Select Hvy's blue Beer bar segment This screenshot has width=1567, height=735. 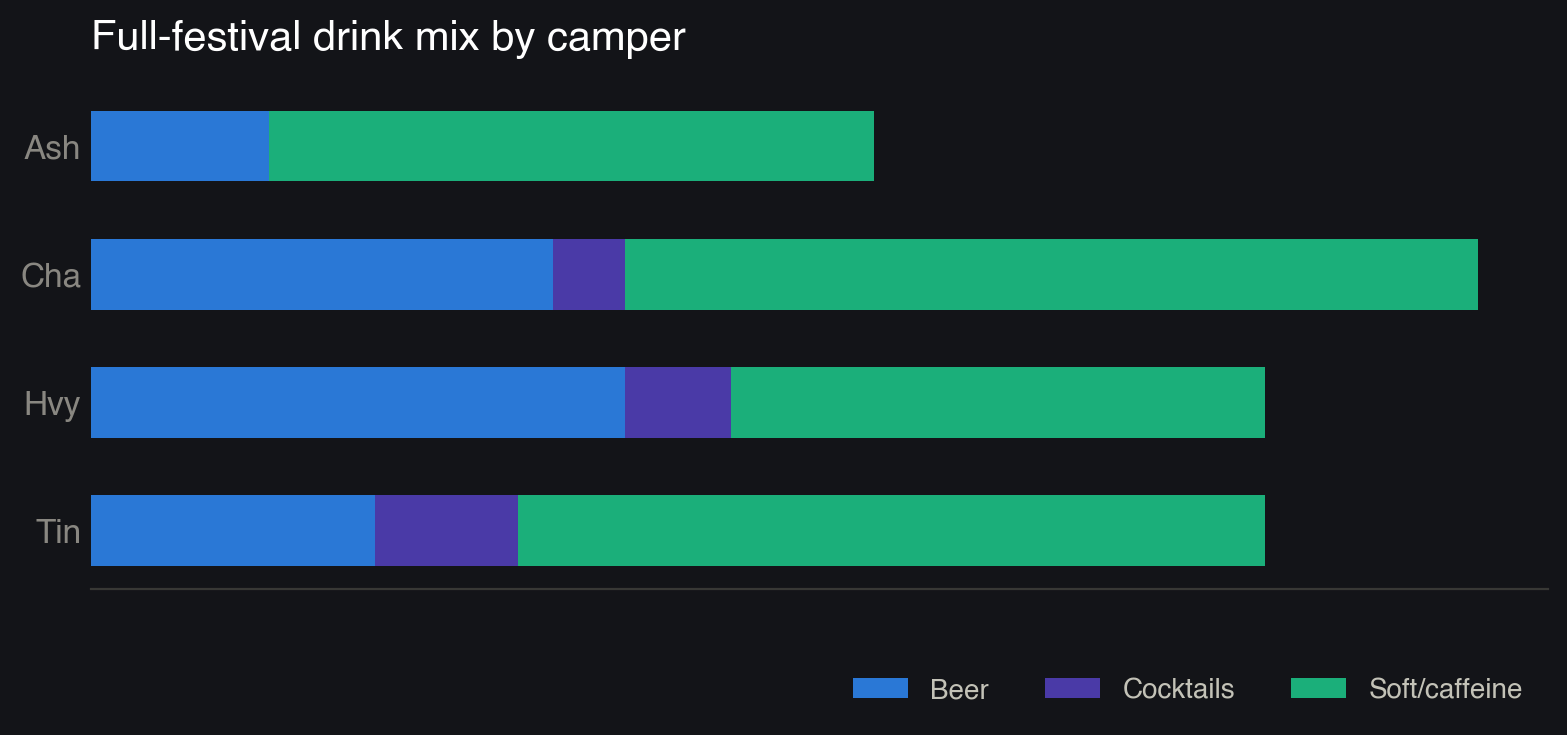(358, 402)
